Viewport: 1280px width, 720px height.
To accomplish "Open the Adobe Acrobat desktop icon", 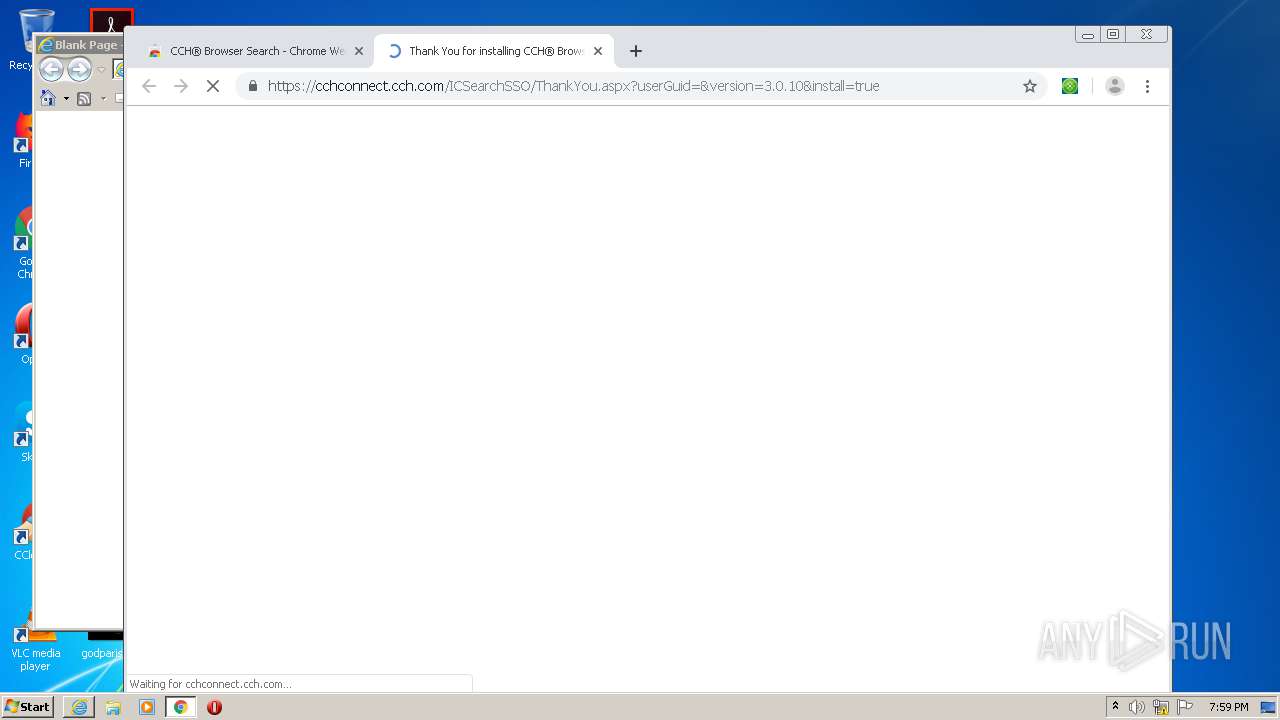I will [x=111, y=20].
